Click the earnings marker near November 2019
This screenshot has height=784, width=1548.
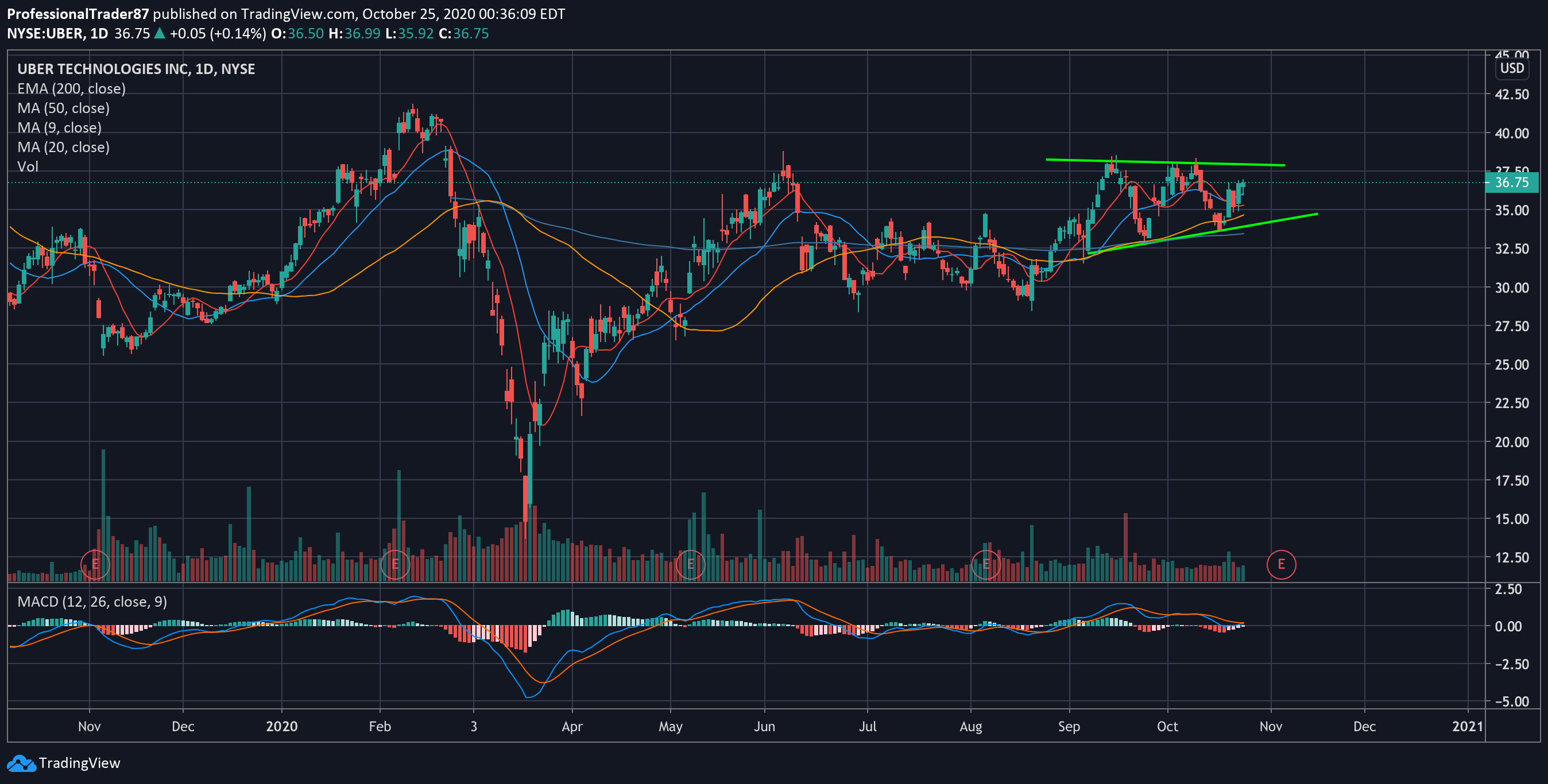pyautogui.click(x=95, y=564)
